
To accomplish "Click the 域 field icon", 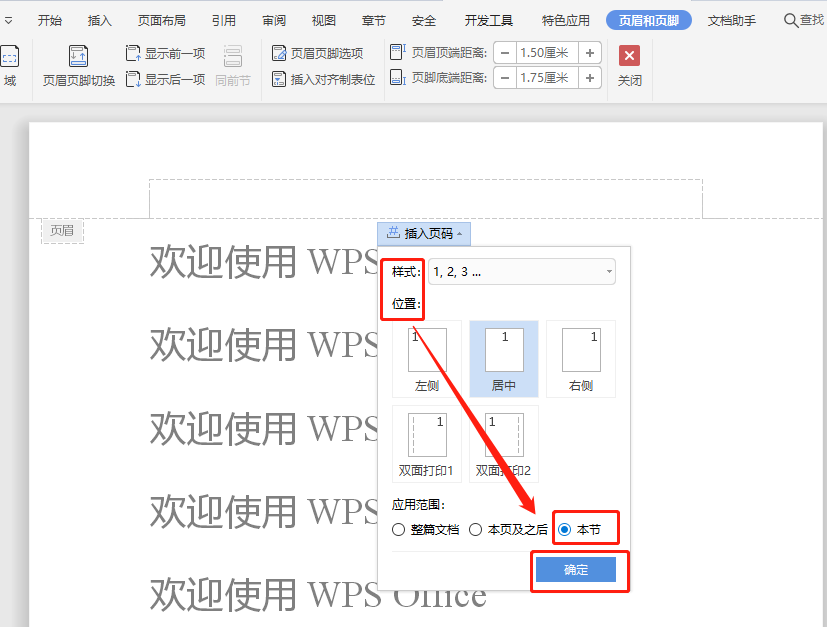I will tap(9, 56).
